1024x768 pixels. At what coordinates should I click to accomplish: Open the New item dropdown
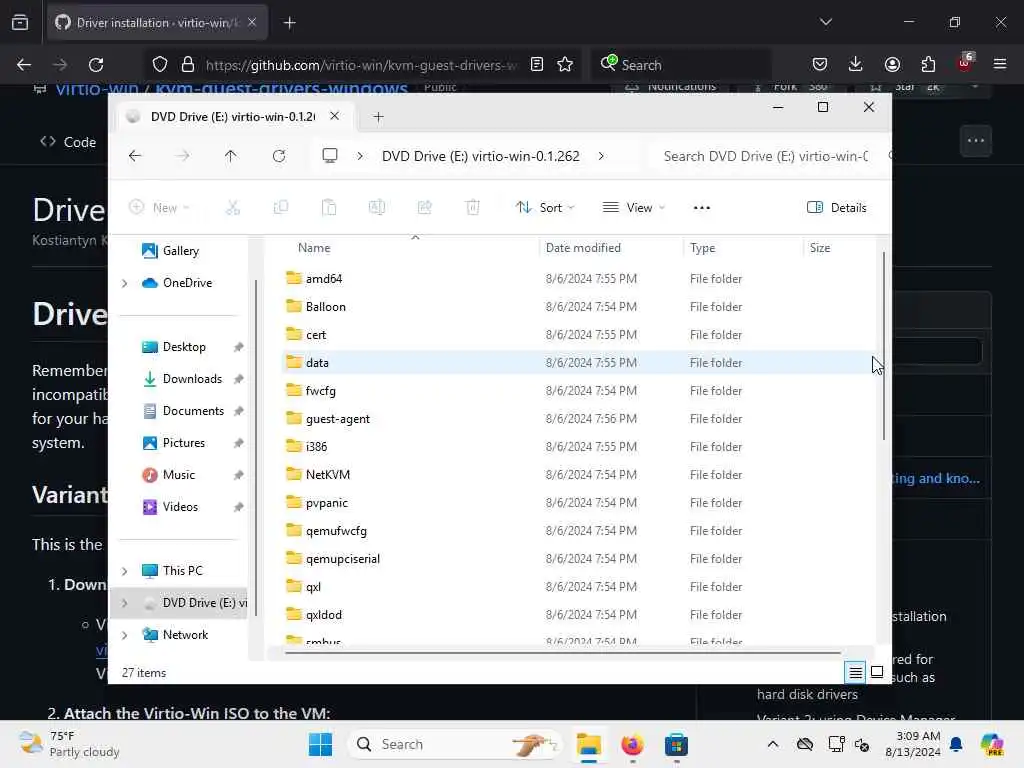(x=159, y=208)
